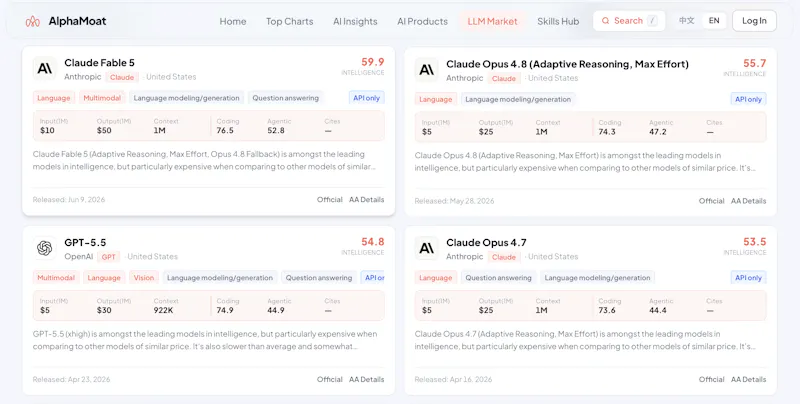Open Official link for GPT-5.5
800x404 pixels.
pyautogui.click(x=330, y=380)
